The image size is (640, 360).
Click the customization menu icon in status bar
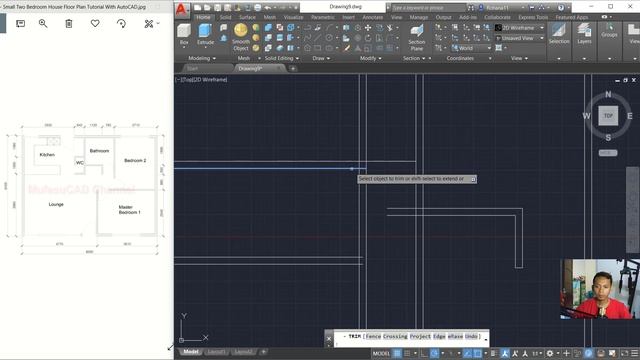634,353
